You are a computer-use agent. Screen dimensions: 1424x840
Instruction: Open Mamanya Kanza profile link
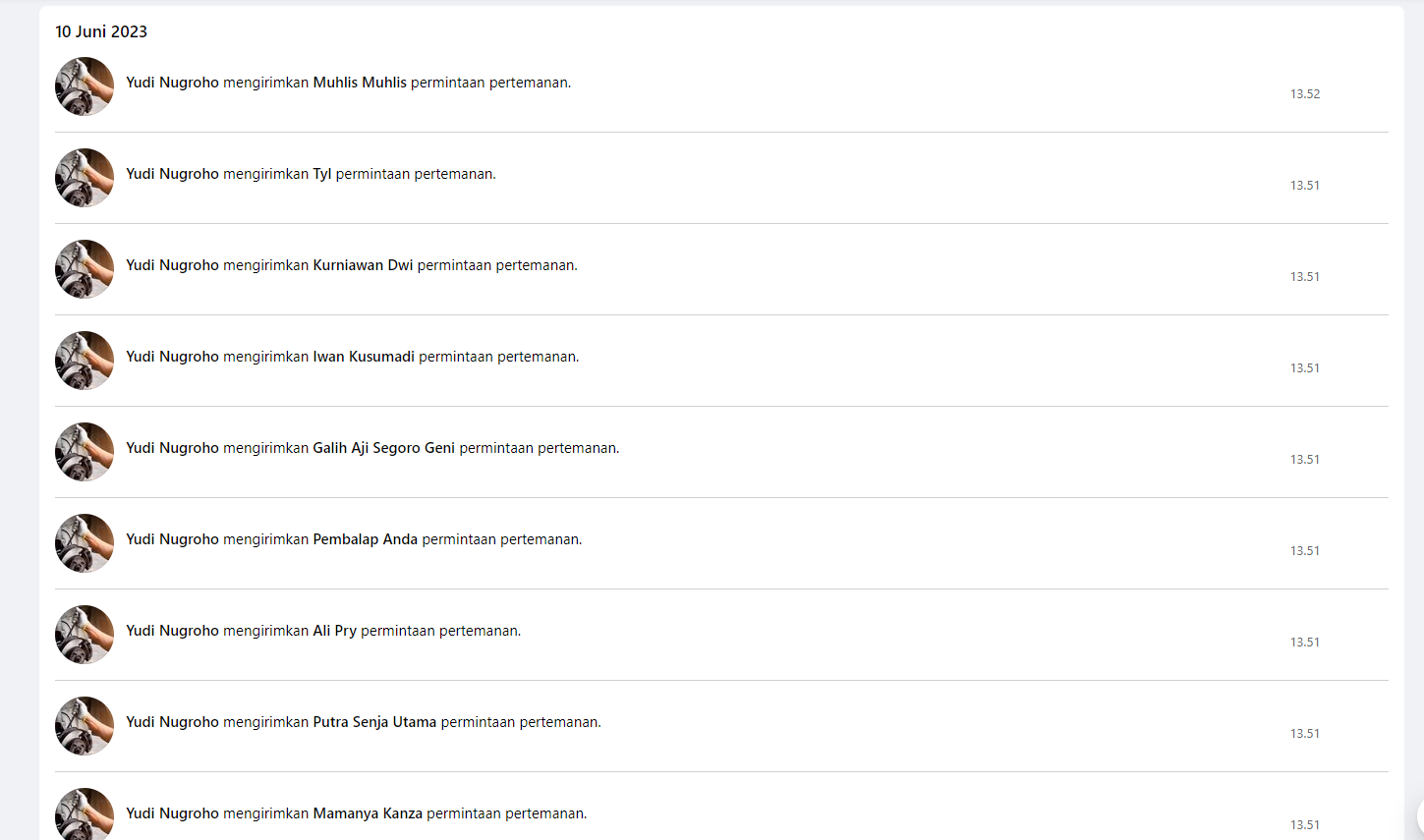pyautogui.click(x=368, y=813)
